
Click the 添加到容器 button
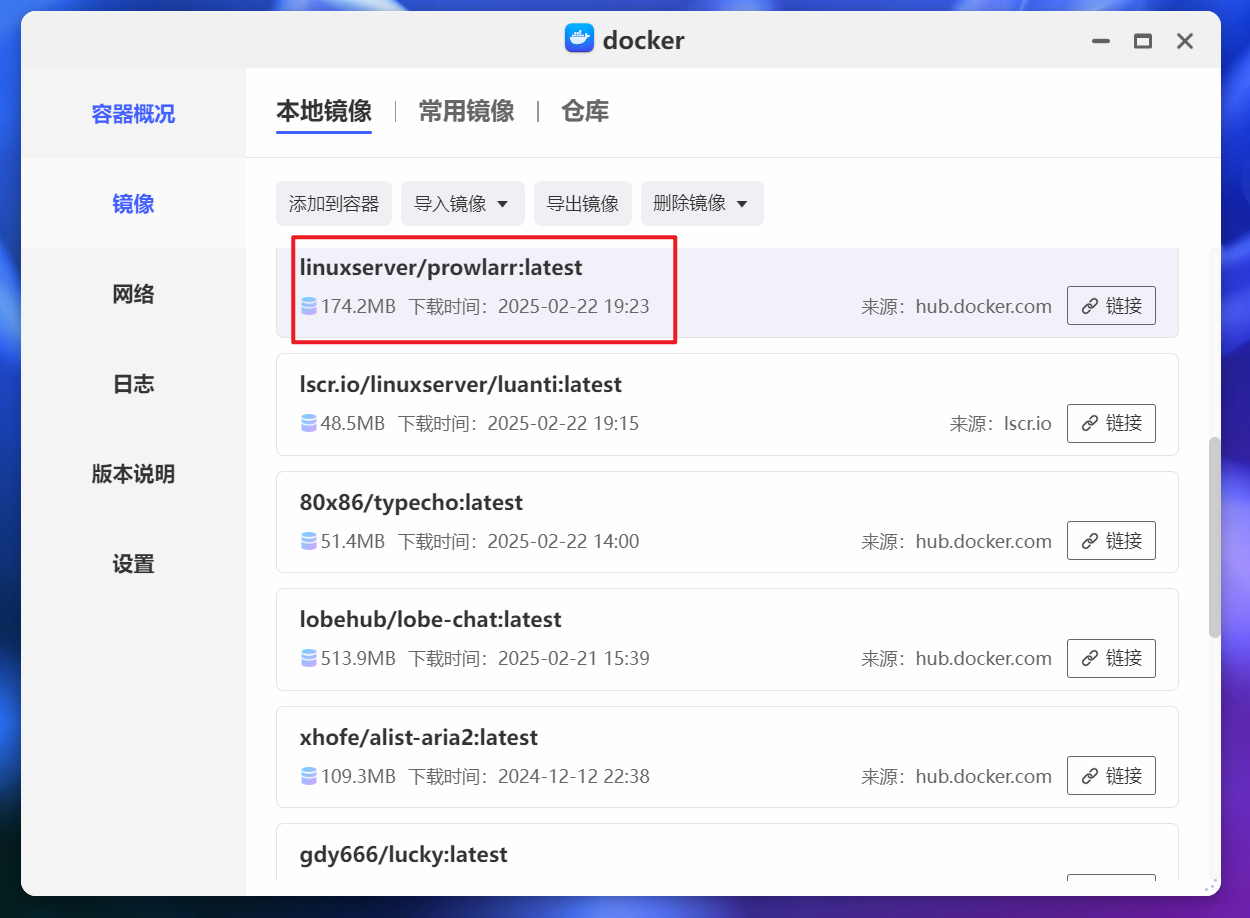point(334,204)
